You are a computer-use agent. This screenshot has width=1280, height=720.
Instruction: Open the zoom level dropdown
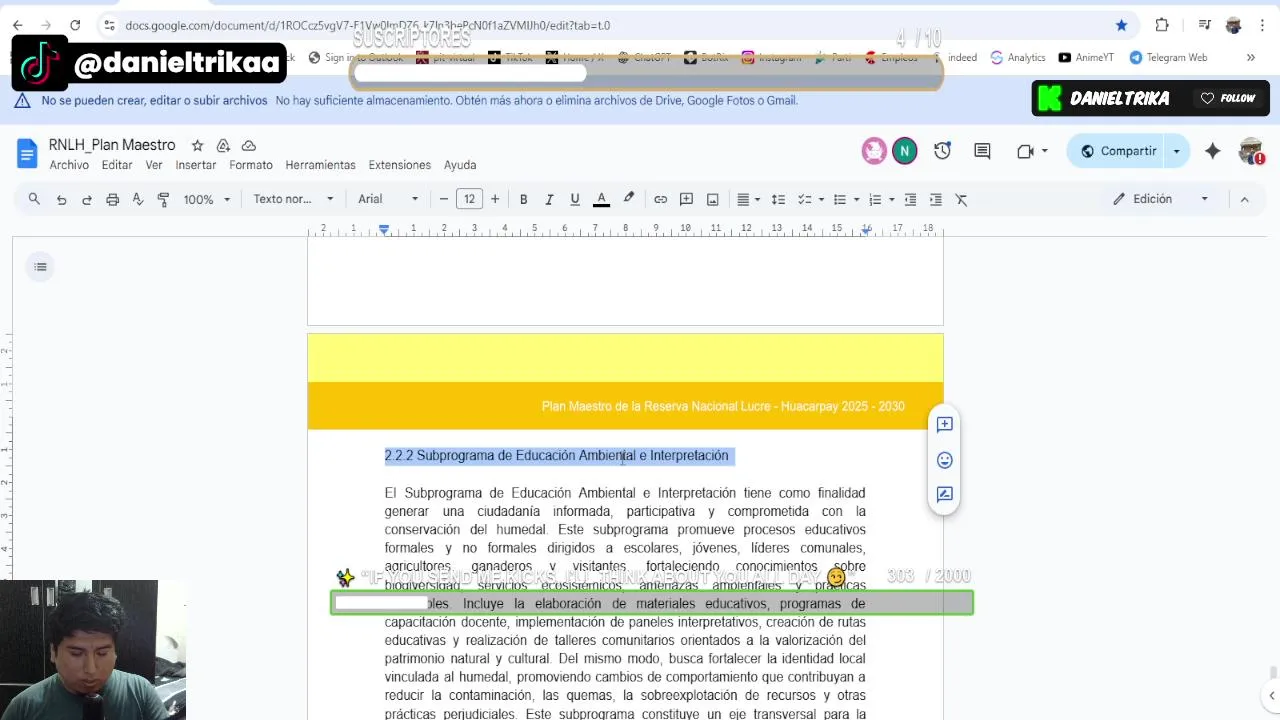click(x=206, y=199)
